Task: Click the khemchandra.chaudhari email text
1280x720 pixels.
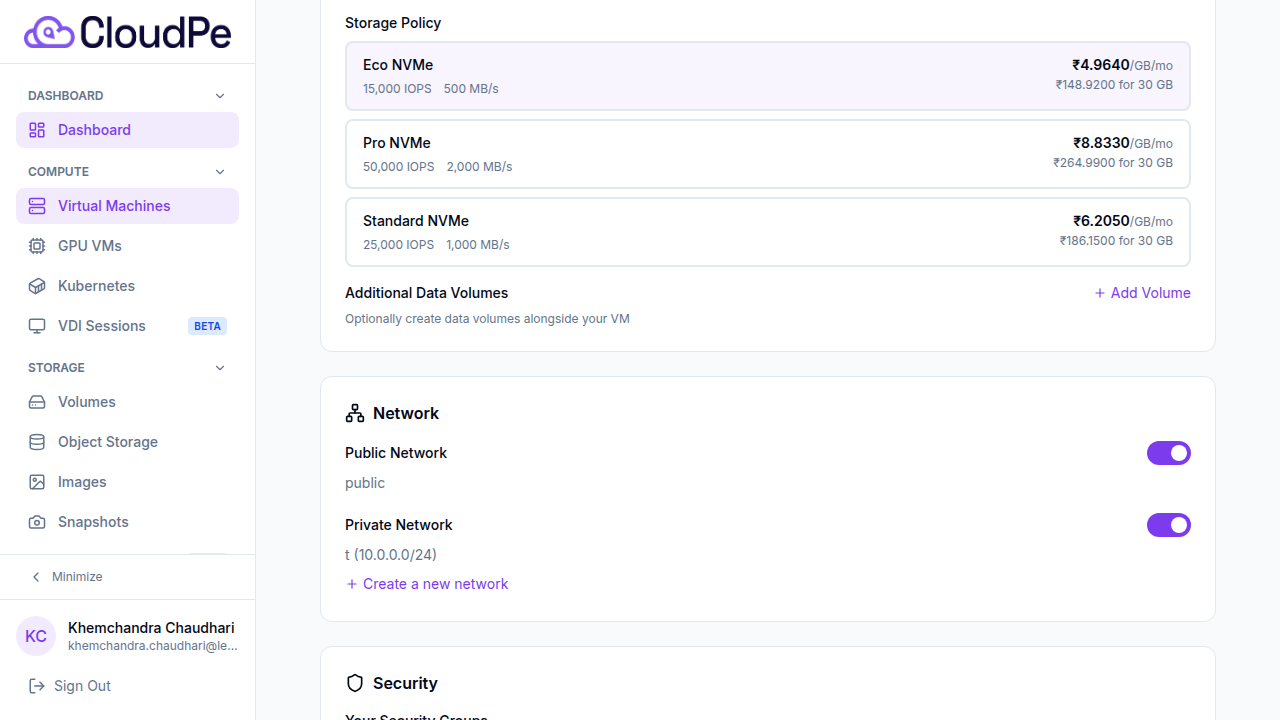Action: pyautogui.click(x=153, y=646)
